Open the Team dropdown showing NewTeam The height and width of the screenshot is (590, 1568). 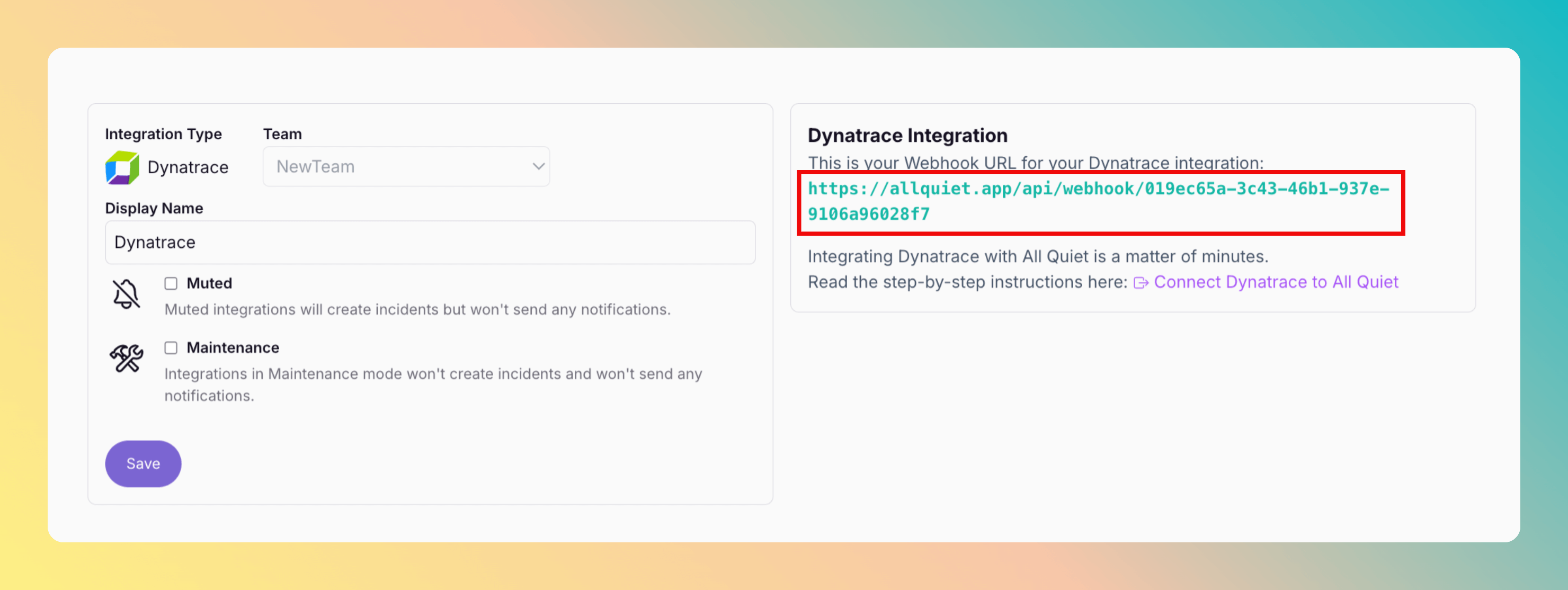coord(405,167)
